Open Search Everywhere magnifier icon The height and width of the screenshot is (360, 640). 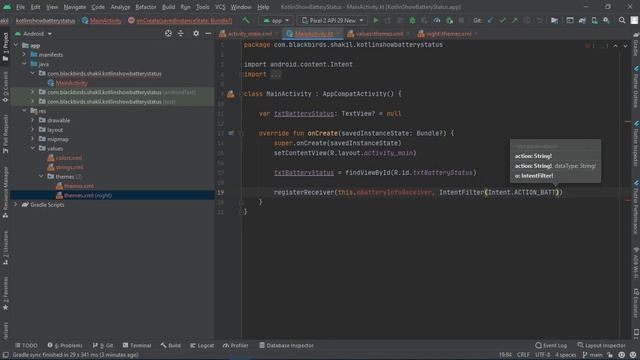pyautogui.click(x=622, y=20)
